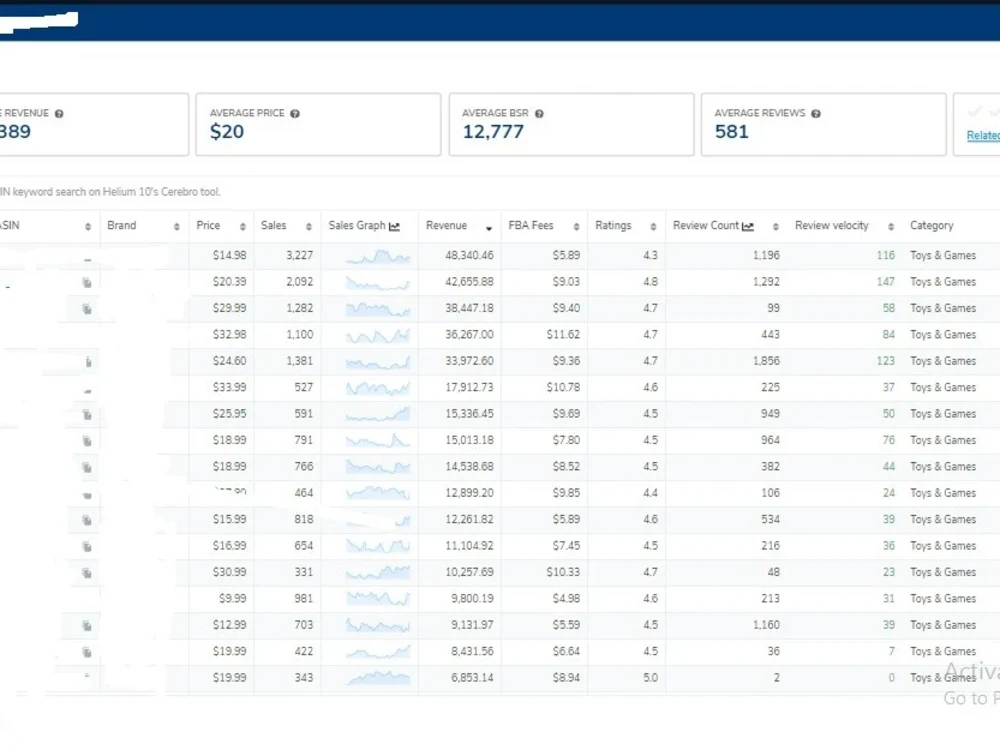
Task: Copy ASIN in the 422 sales row
Action: [x=87, y=652]
